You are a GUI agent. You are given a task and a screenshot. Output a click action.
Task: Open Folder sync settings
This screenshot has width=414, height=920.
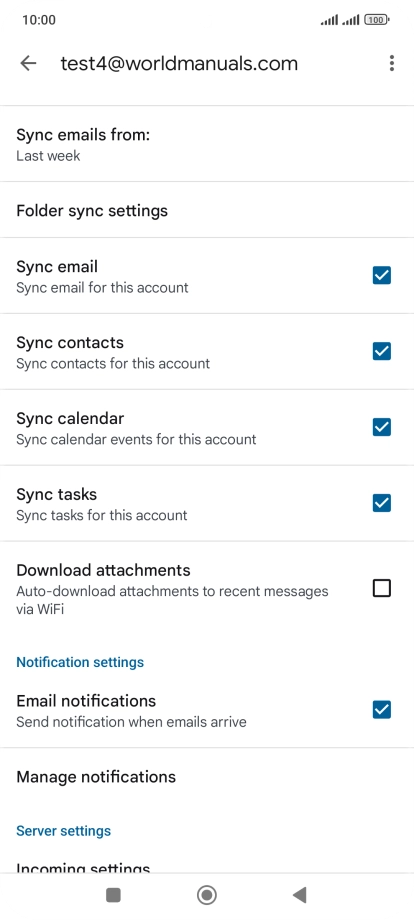(x=207, y=210)
